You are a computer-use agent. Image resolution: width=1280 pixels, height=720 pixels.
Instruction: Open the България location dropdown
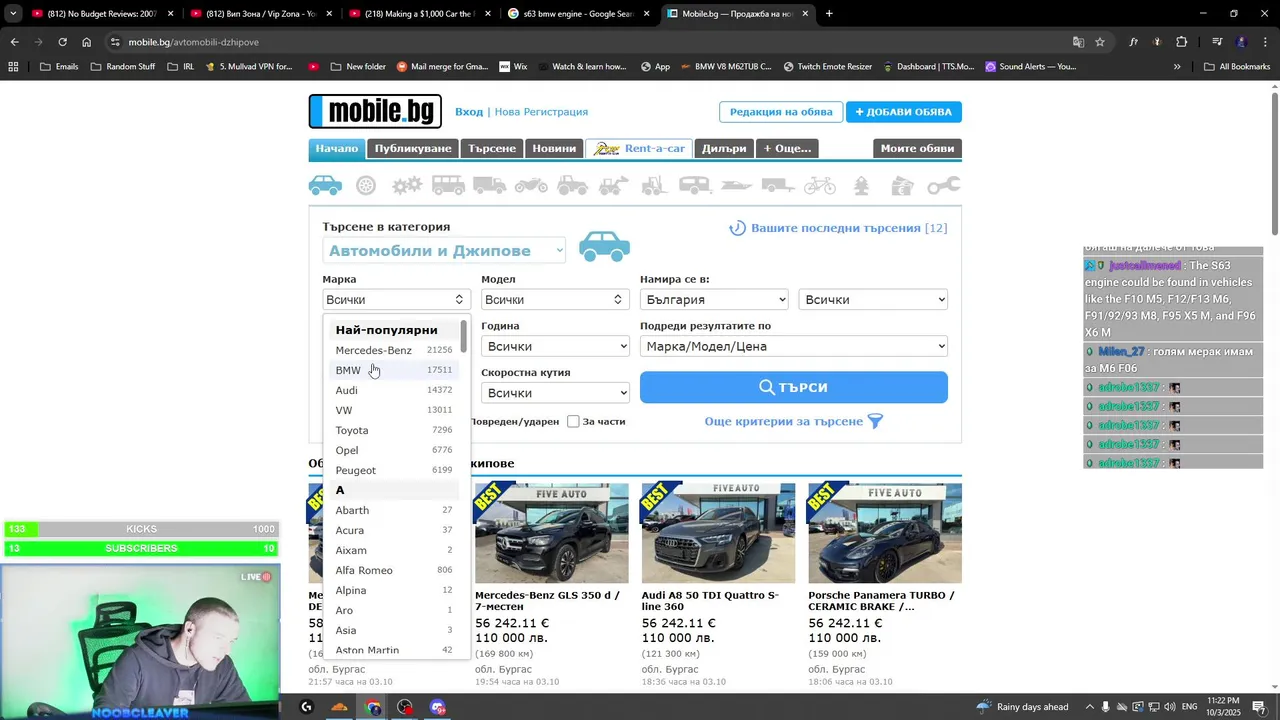[x=714, y=299]
